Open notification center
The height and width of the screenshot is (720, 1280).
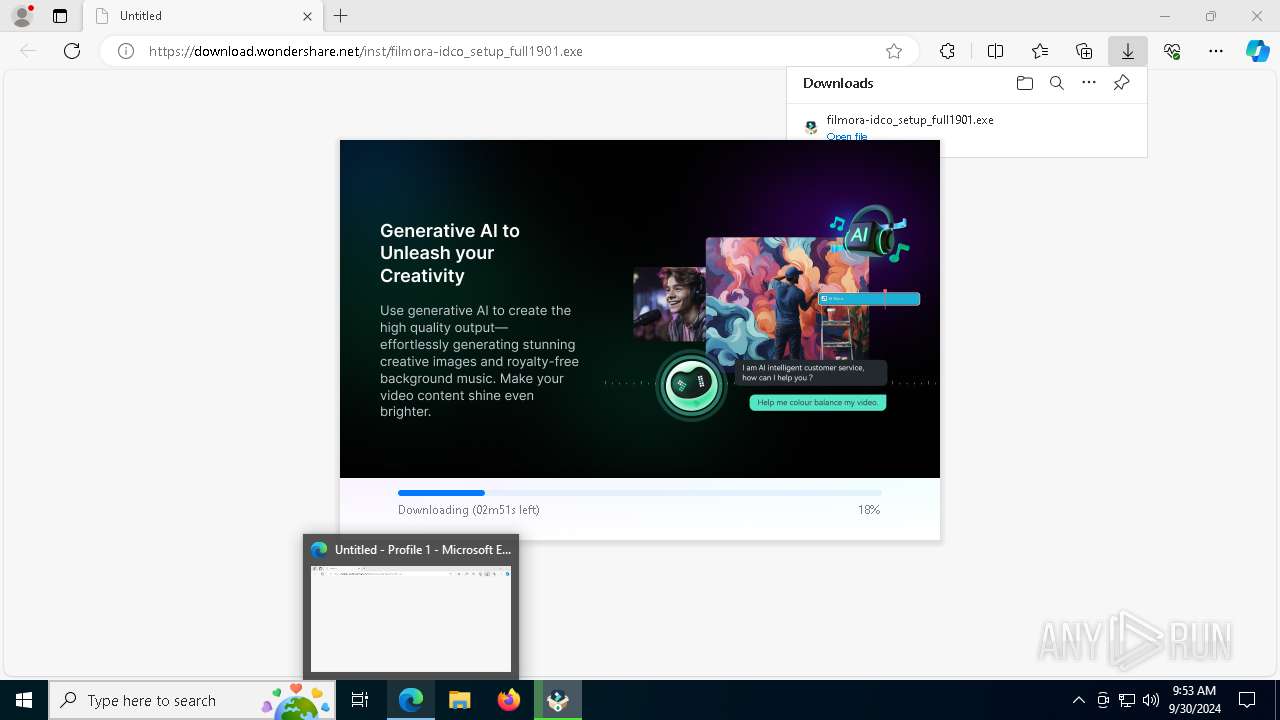tap(1248, 700)
